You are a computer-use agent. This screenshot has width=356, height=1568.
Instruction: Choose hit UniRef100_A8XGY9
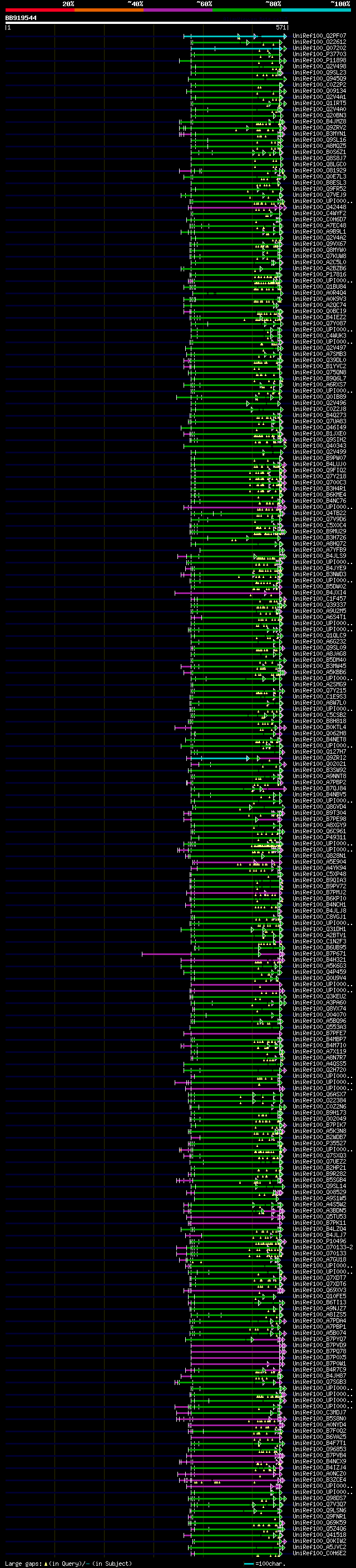coord(319,825)
